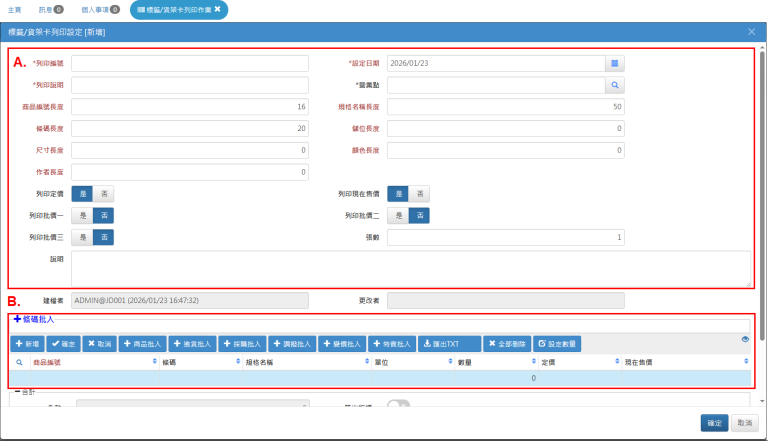Click the bottom-right 確定 button
Viewport: 768px width, 441px height.
click(713, 423)
